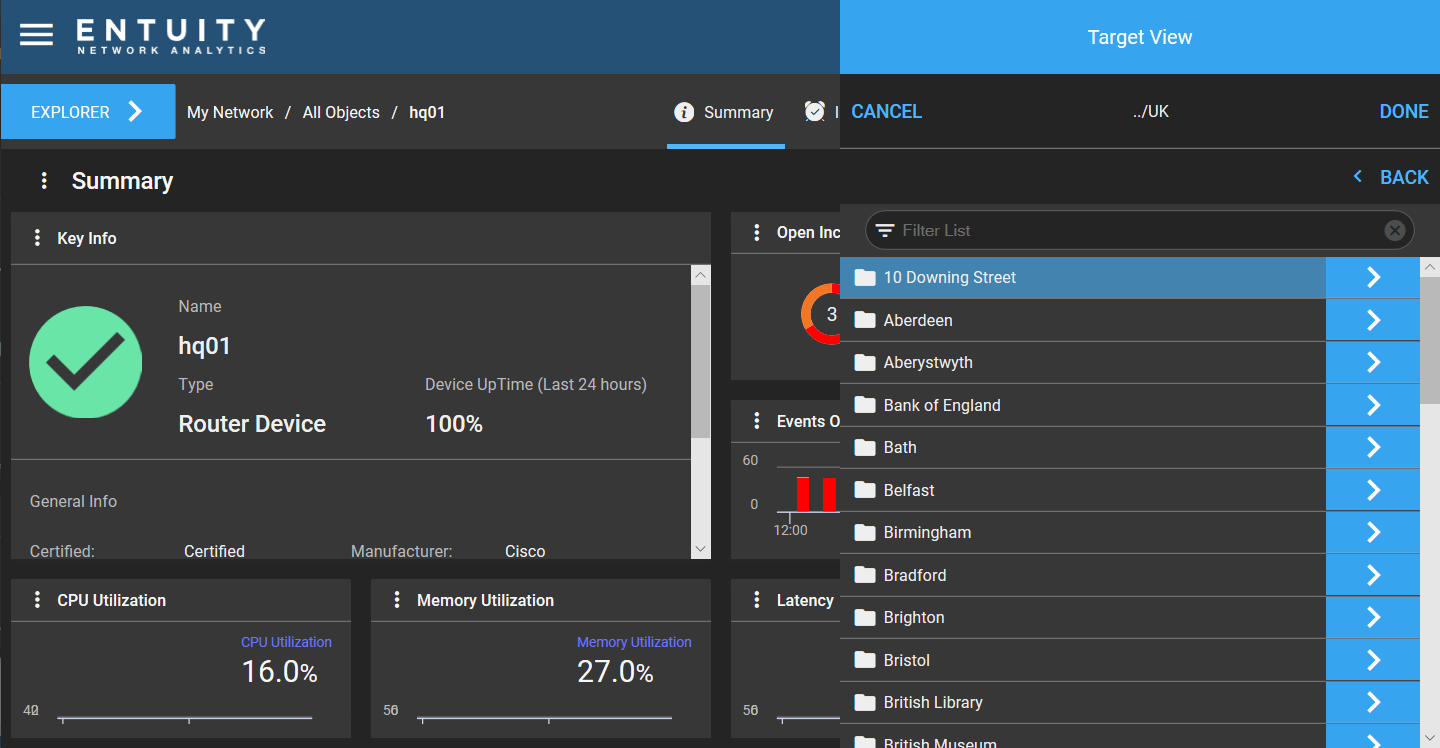
Task: Drill into the 10 Downing Street folder
Action: click(1372, 277)
